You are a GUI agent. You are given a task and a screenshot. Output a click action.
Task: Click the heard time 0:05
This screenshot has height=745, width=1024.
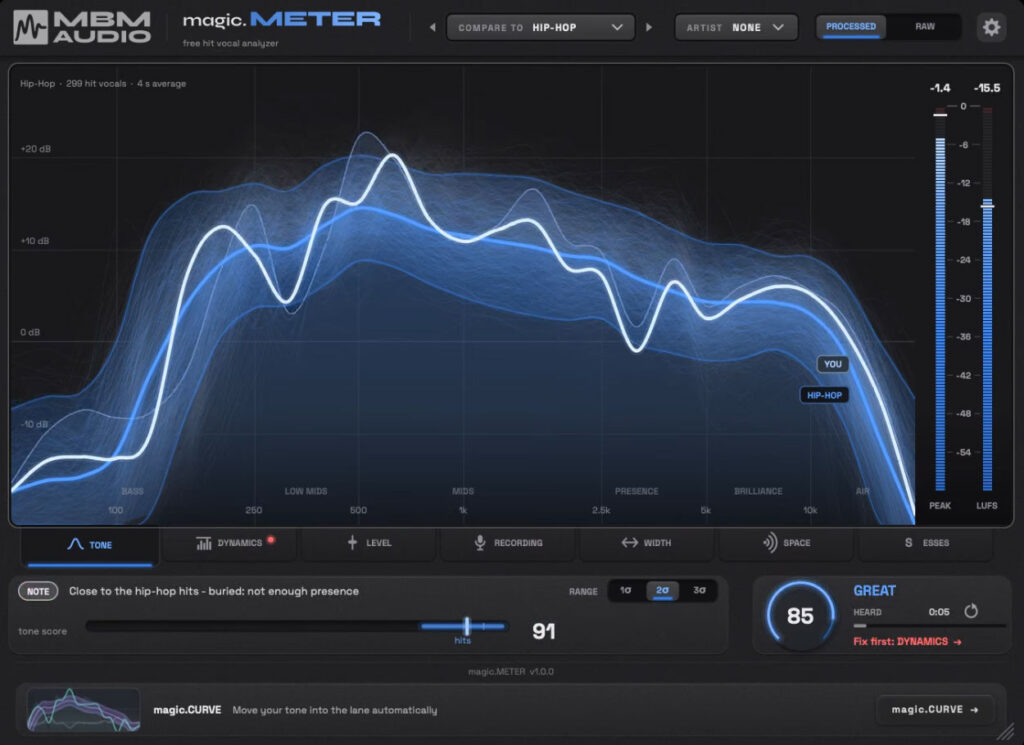click(938, 612)
